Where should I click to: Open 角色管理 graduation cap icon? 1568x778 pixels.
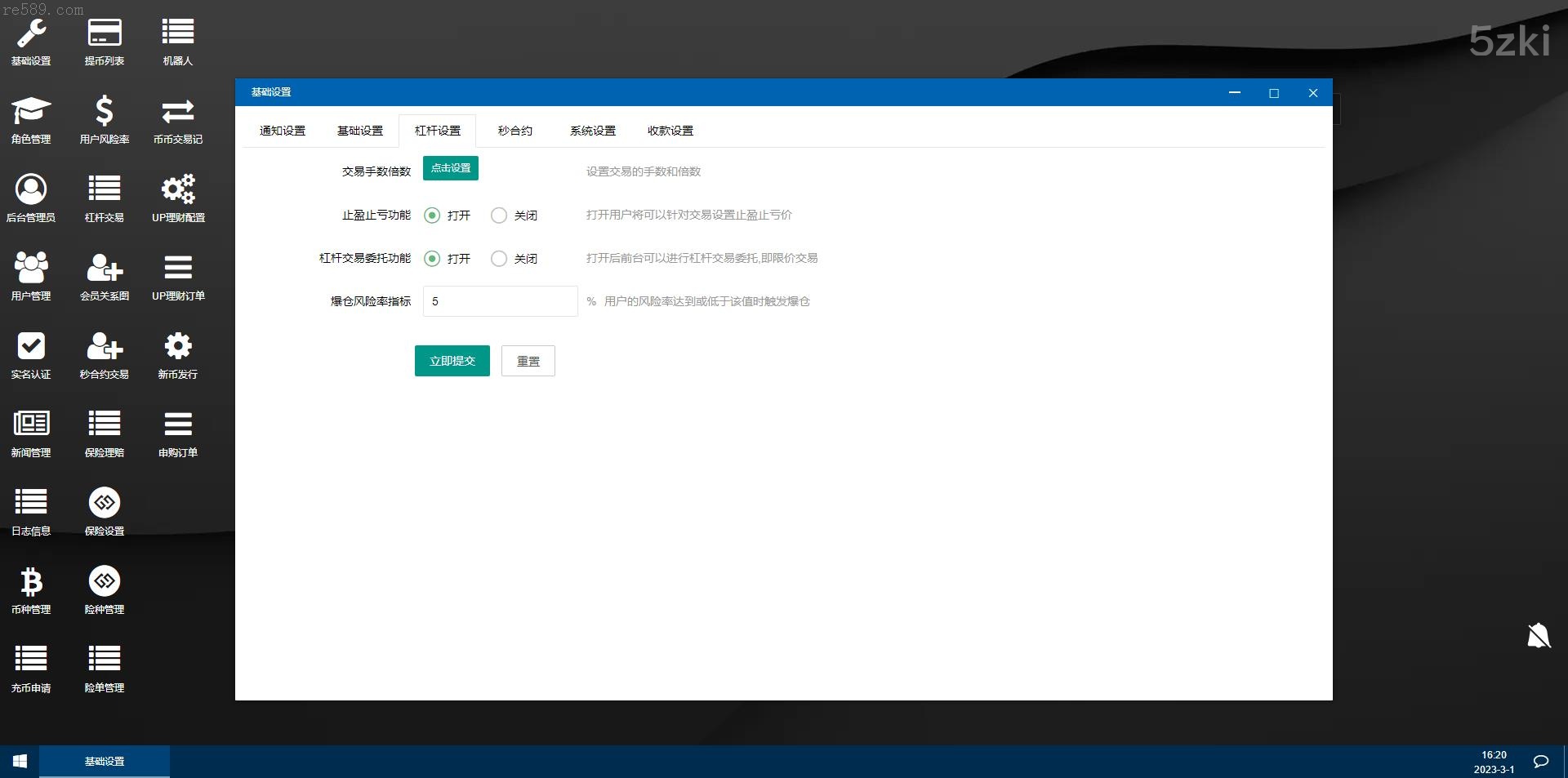tap(31, 111)
